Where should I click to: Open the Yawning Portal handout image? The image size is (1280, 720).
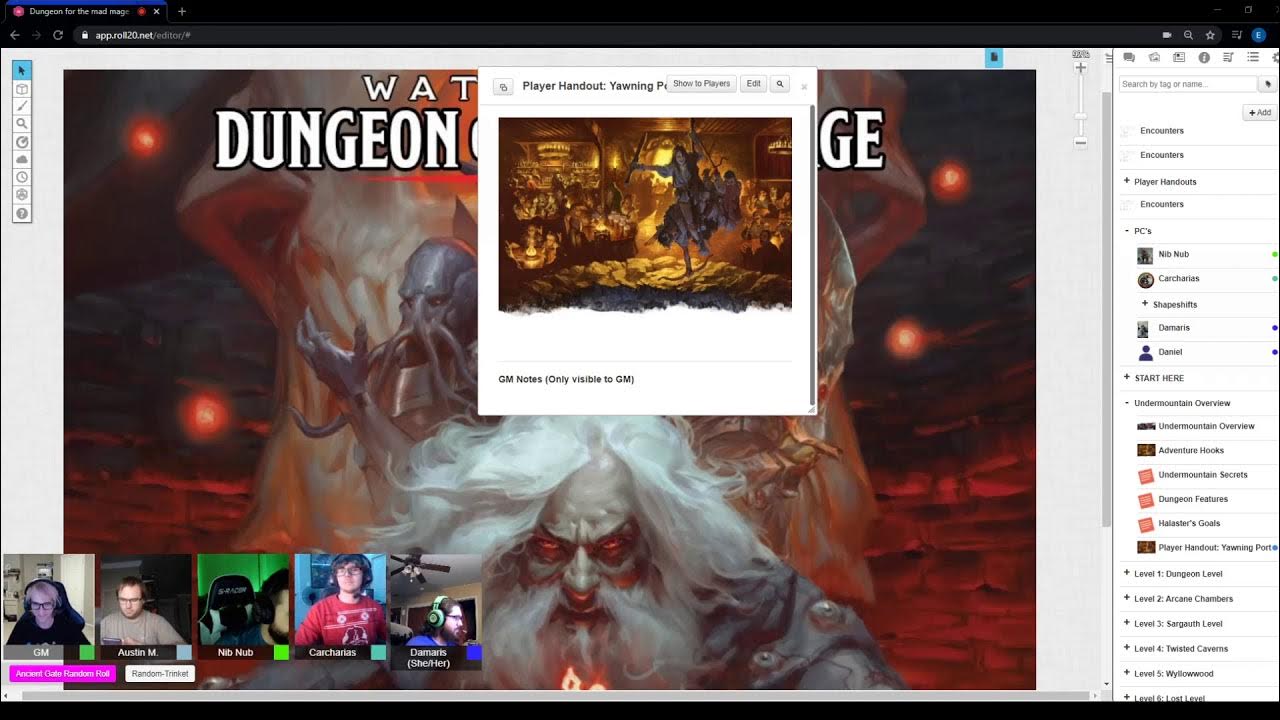(x=645, y=215)
